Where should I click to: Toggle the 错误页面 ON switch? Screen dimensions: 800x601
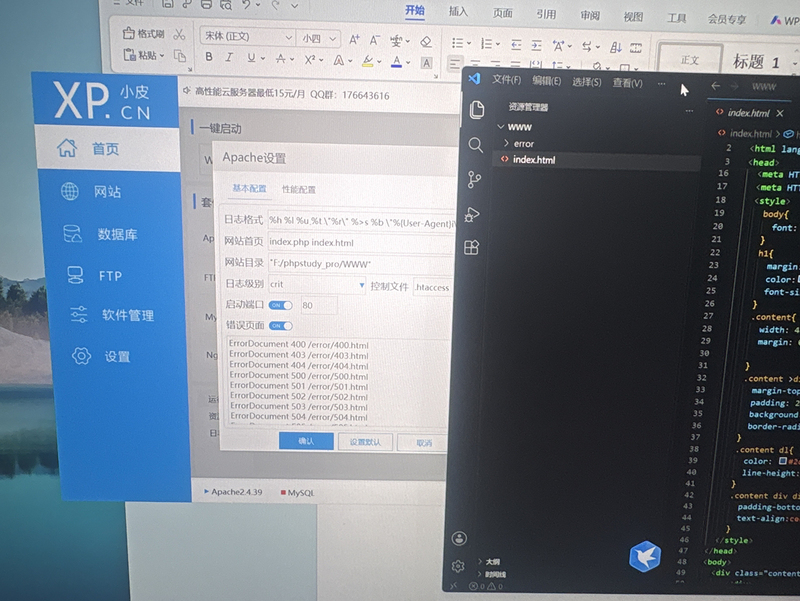(281, 325)
